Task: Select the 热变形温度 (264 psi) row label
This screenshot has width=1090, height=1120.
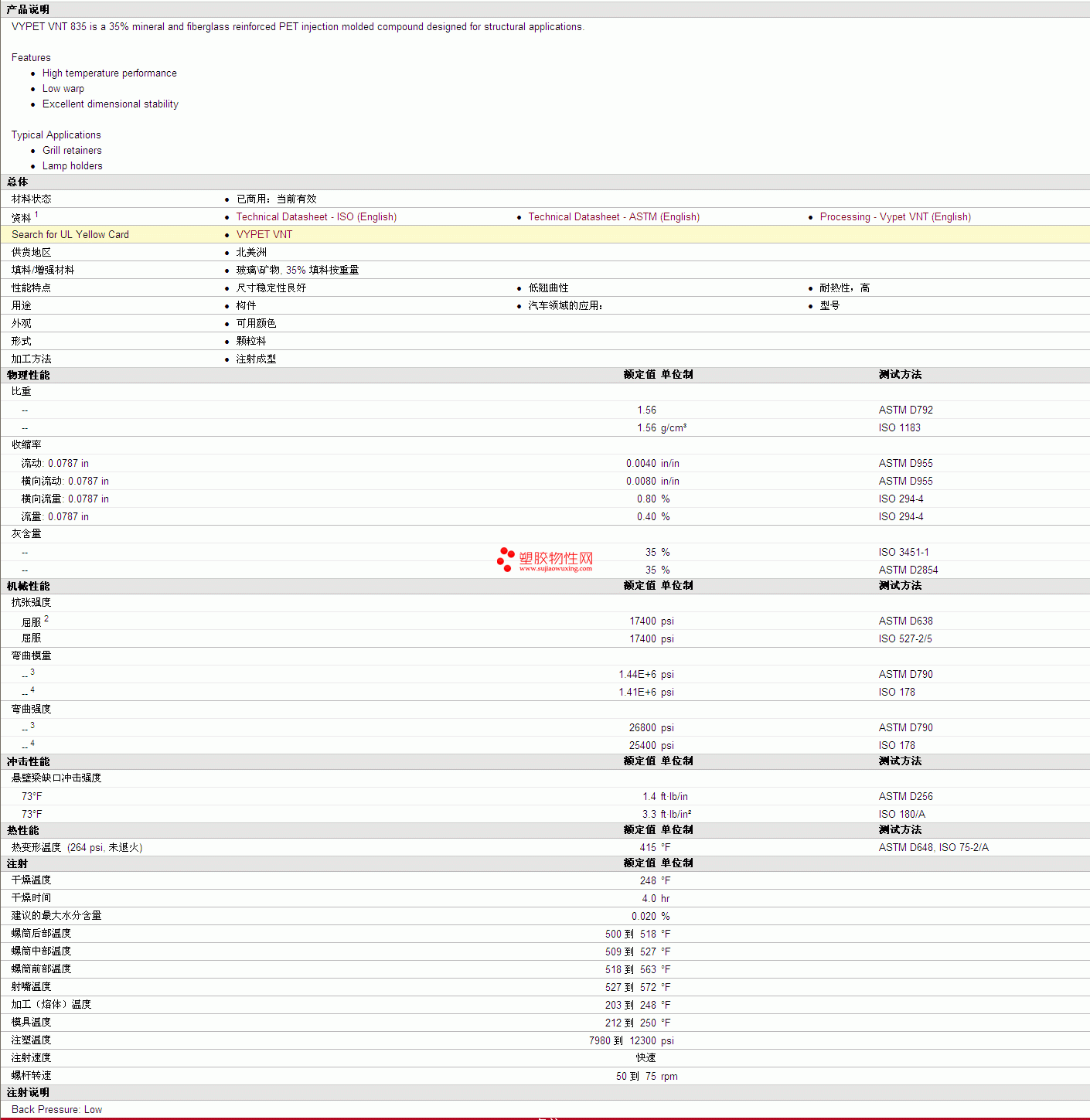Action: click(x=77, y=848)
